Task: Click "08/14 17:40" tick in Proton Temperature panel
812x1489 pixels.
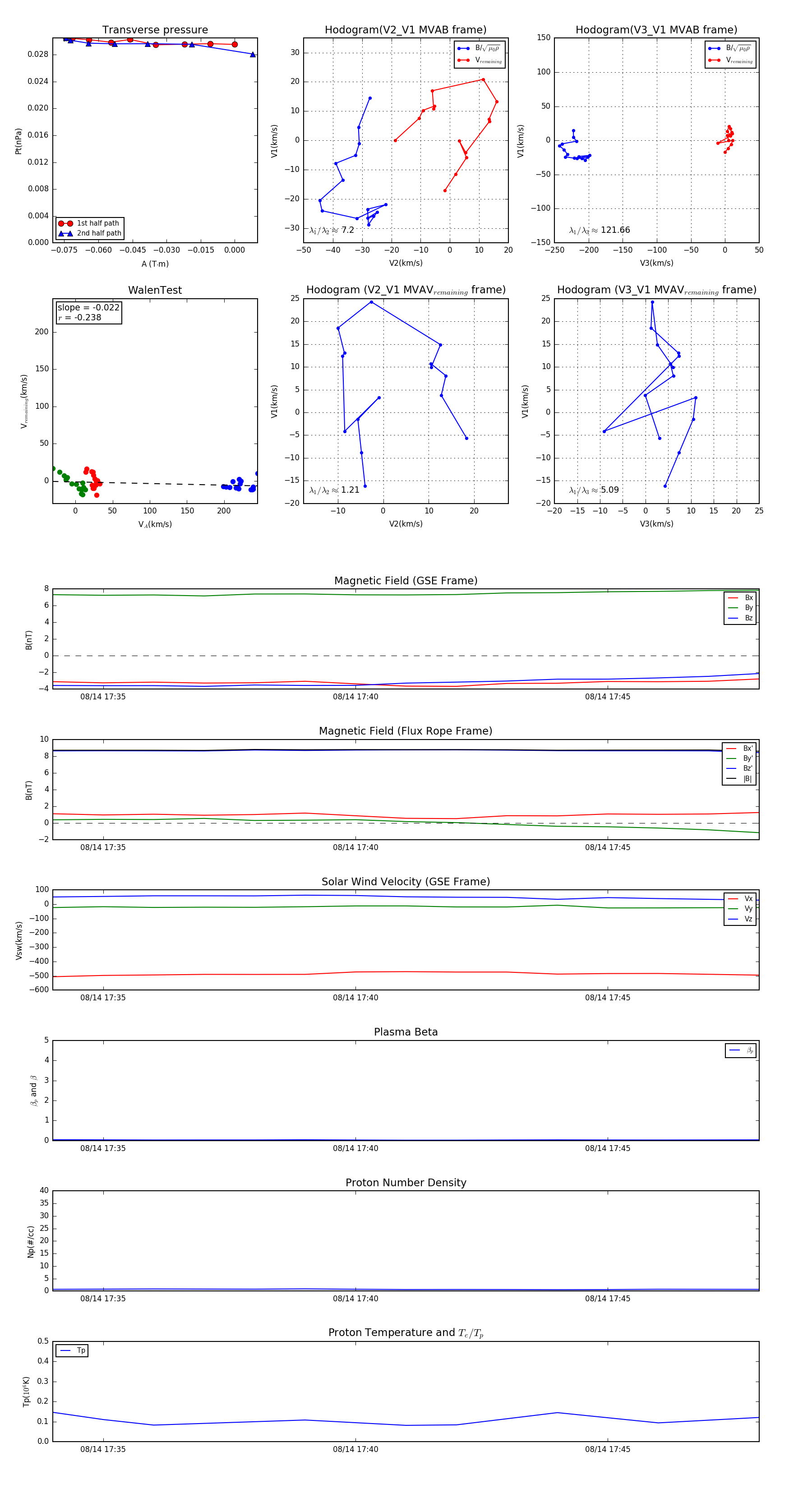Action: click(x=355, y=1449)
